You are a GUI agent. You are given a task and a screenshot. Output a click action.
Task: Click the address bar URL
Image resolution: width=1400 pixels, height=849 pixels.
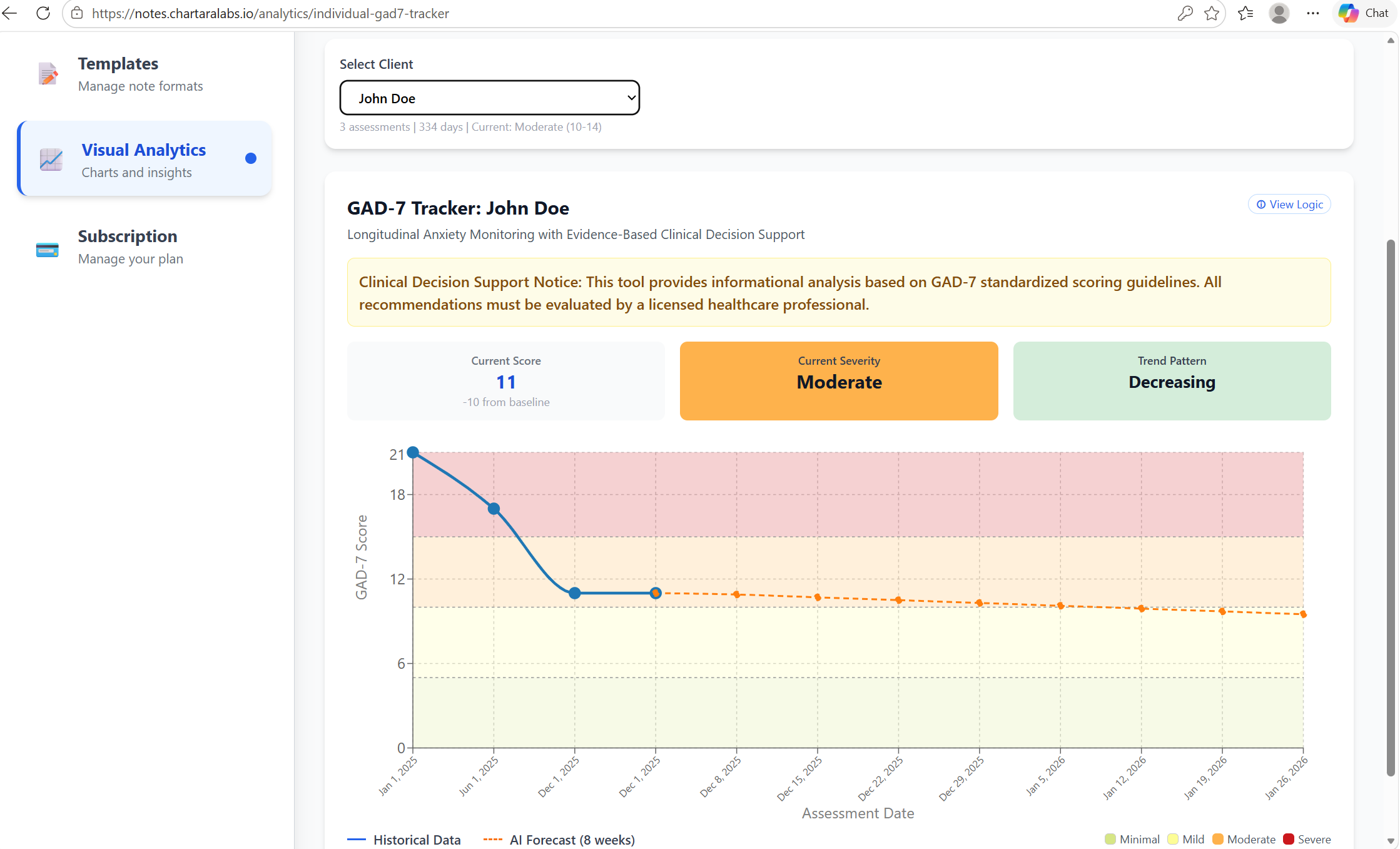(270, 13)
